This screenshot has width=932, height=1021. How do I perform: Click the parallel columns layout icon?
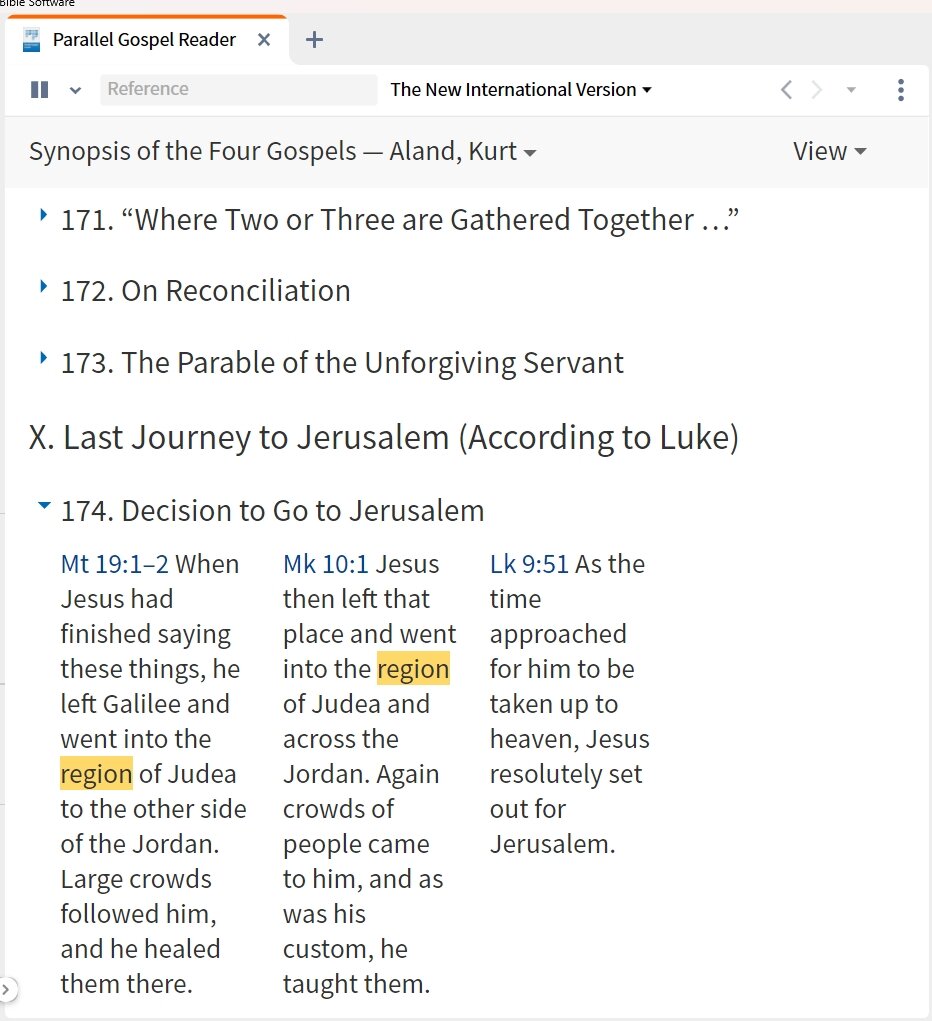click(x=39, y=90)
